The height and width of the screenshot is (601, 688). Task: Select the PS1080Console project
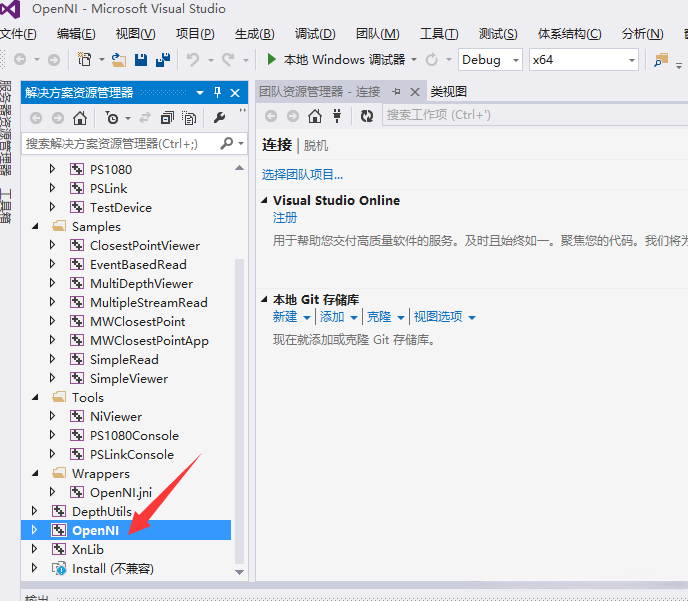pos(134,436)
